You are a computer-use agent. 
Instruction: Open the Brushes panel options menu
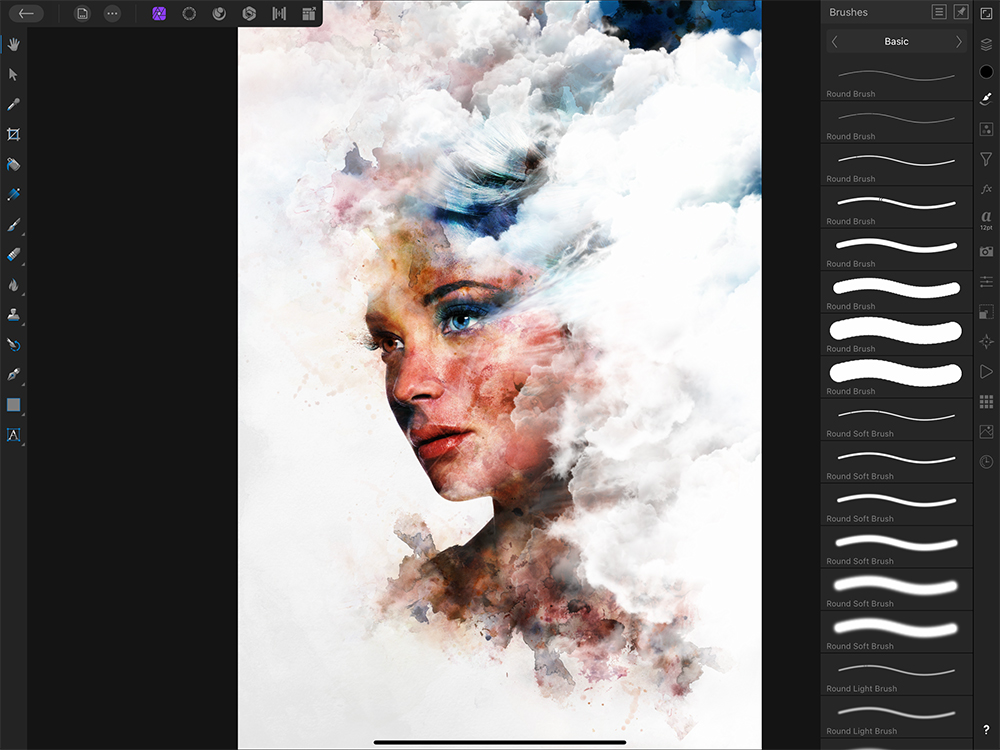(938, 12)
